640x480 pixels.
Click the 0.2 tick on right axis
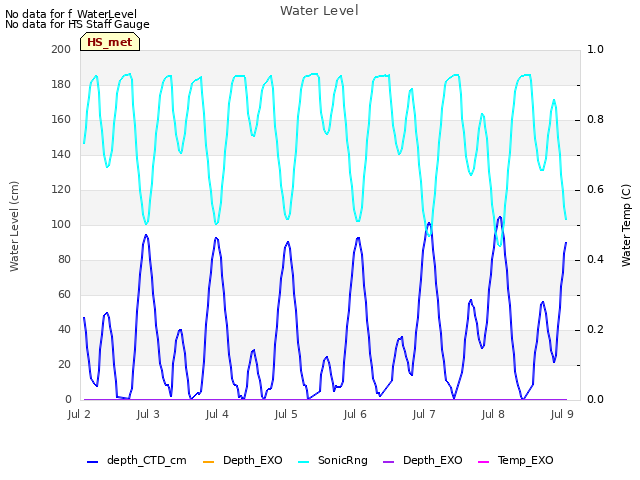click(595, 329)
